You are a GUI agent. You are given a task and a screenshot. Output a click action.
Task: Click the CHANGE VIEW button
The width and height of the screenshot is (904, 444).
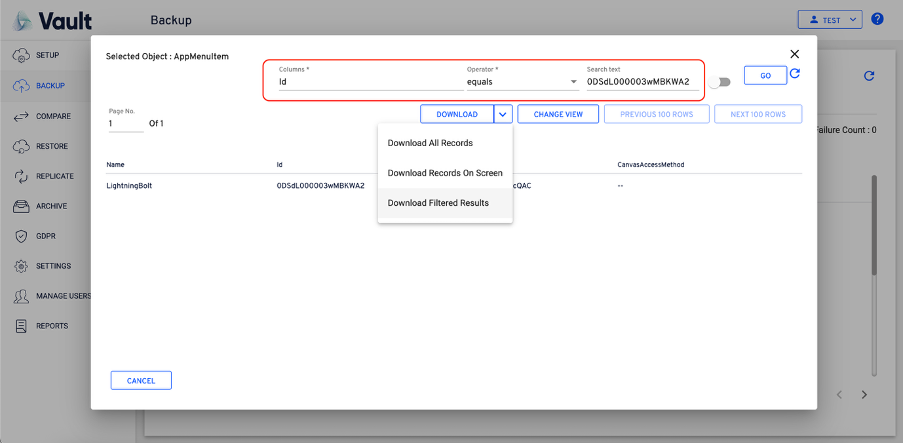coord(558,114)
